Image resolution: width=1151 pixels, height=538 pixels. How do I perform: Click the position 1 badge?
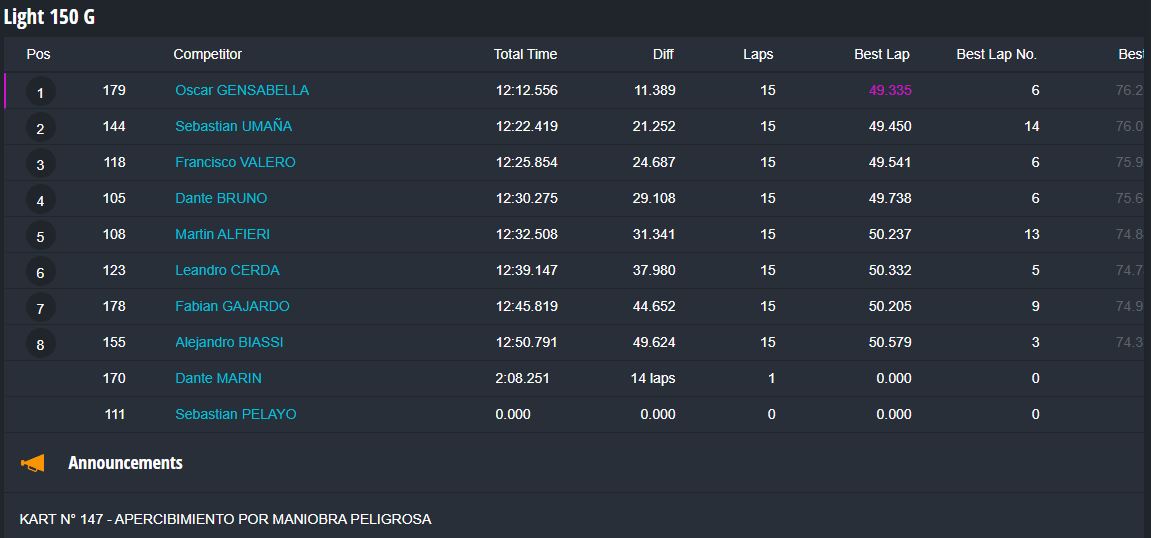40,93
